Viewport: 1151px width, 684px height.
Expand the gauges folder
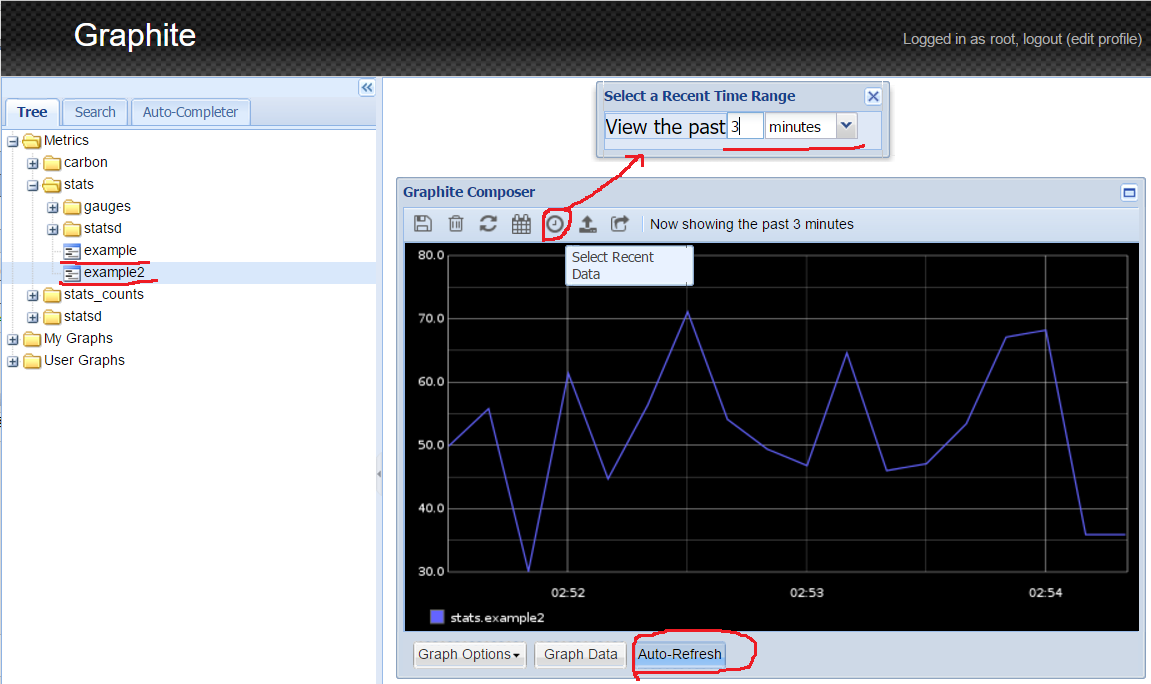[x=52, y=207]
